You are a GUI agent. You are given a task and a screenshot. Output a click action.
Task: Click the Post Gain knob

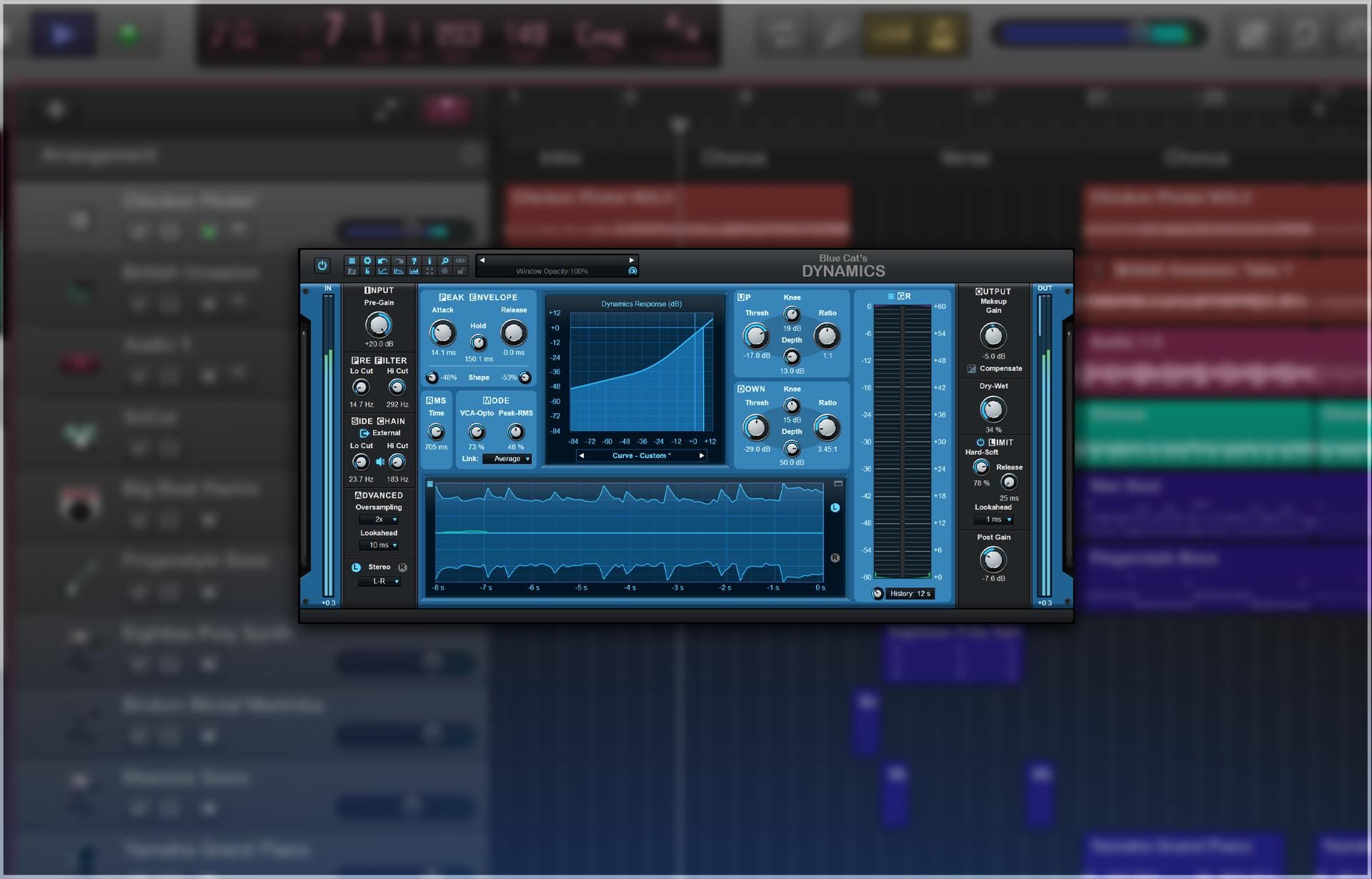tap(993, 559)
